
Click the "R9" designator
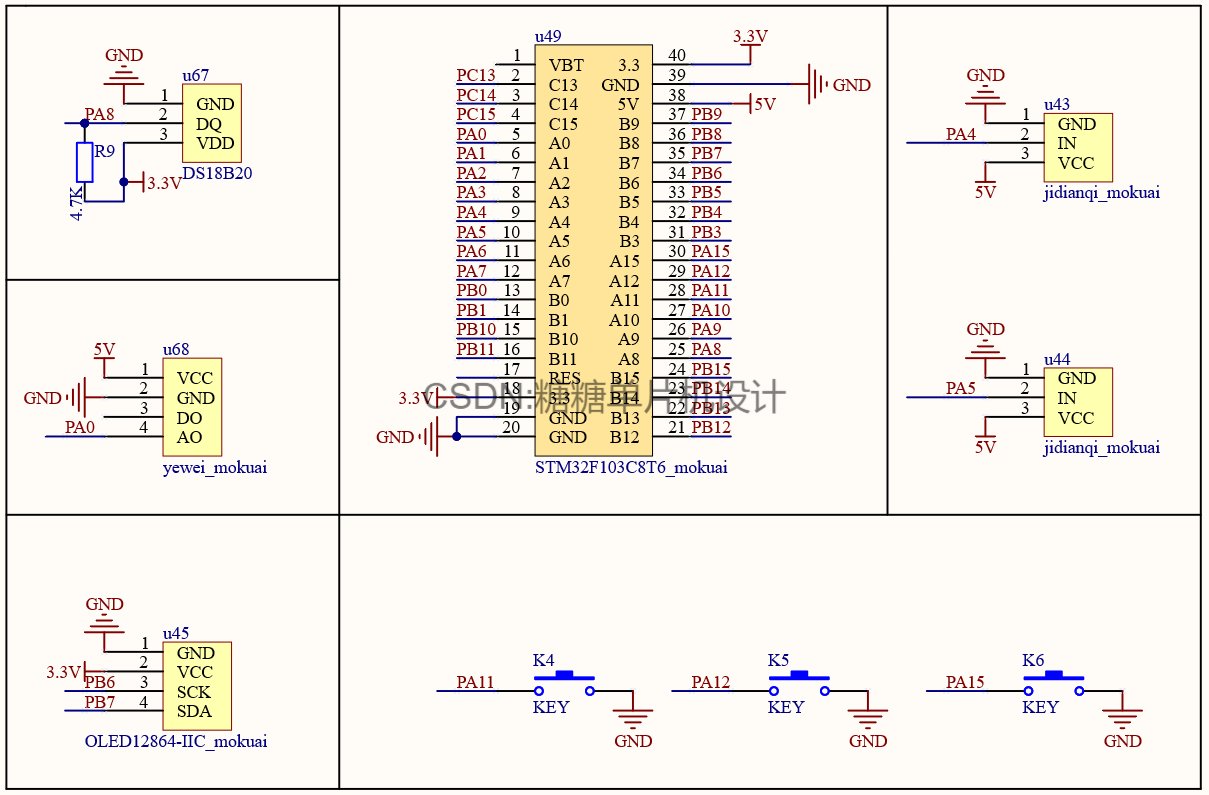(104, 151)
